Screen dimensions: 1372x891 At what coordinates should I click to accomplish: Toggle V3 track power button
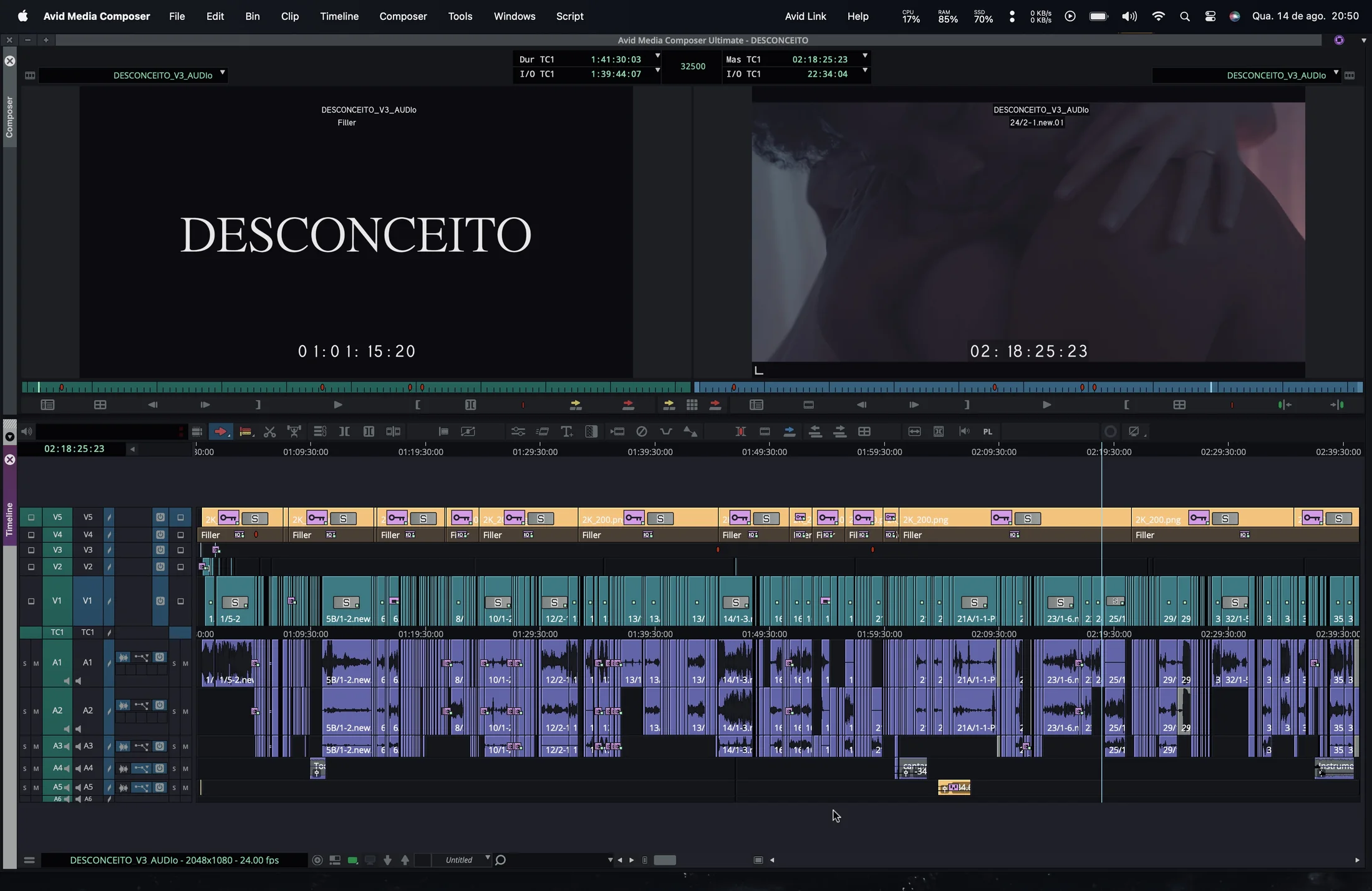coord(160,551)
